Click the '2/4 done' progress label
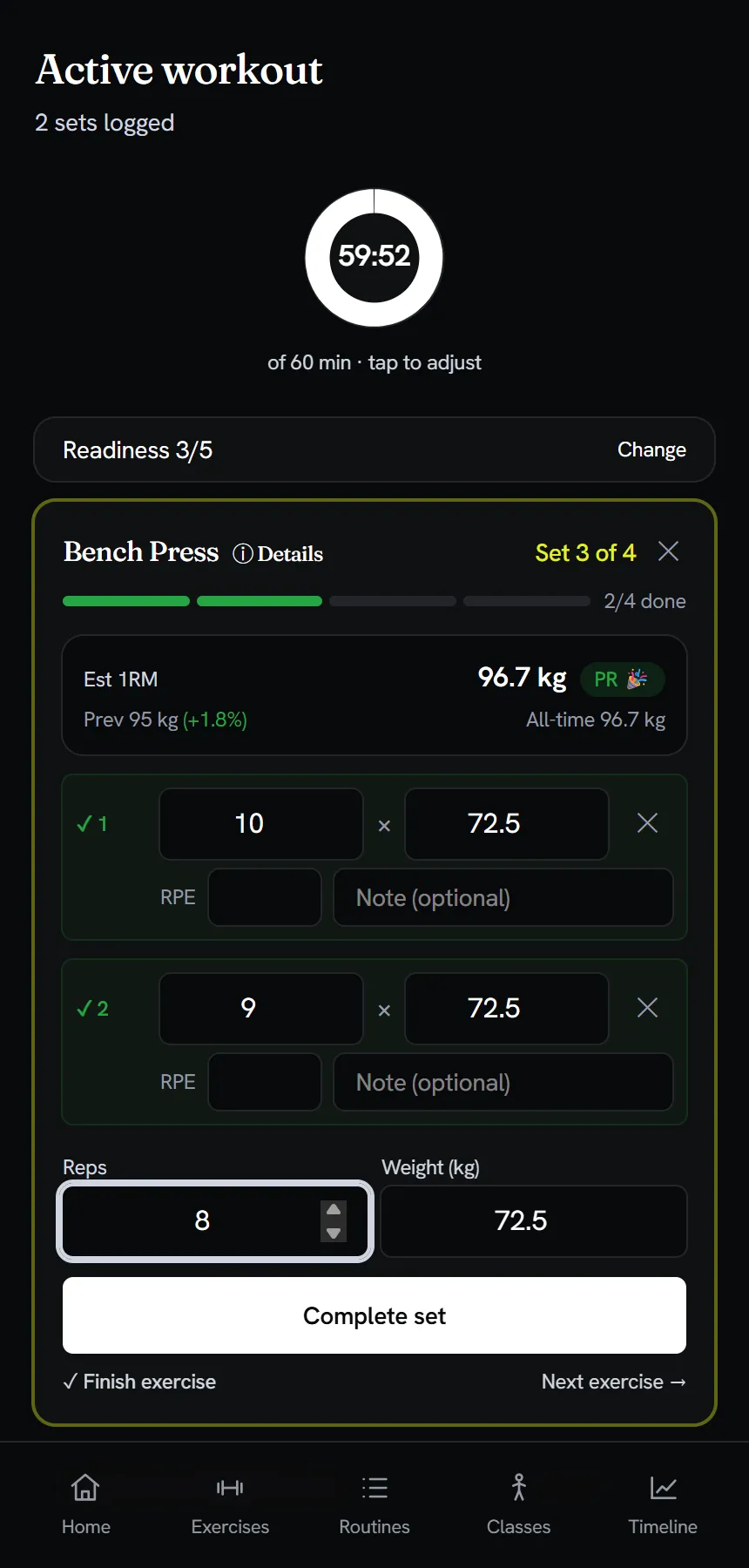 click(645, 601)
